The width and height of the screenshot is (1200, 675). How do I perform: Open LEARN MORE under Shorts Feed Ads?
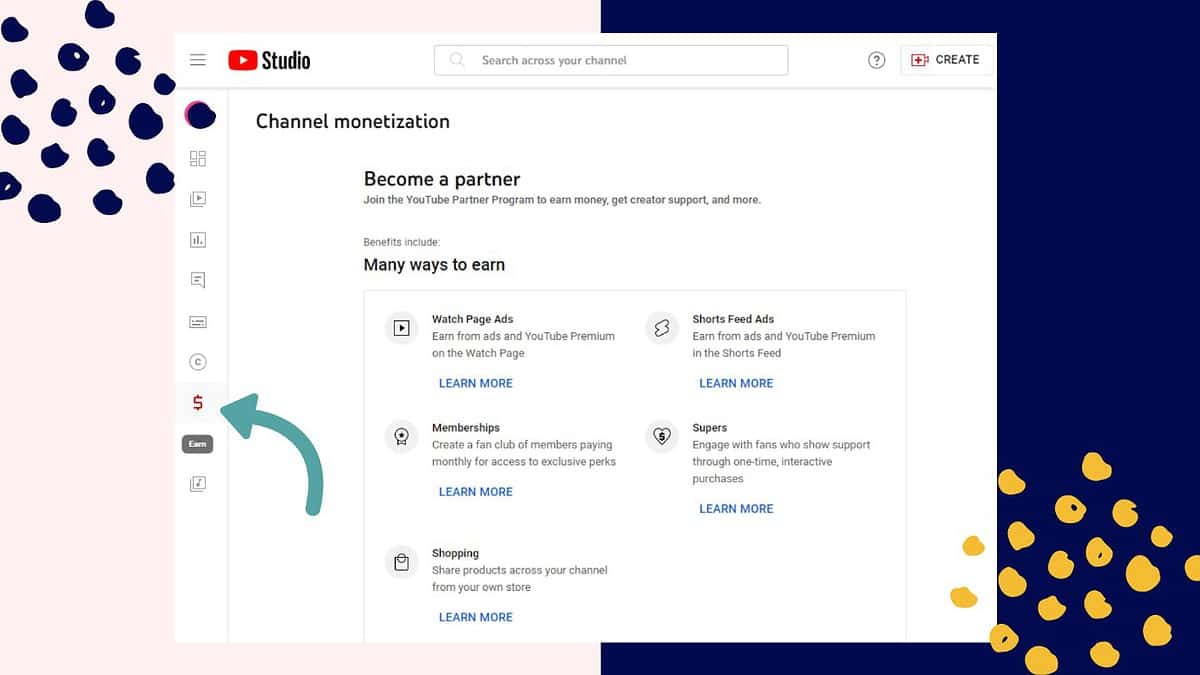coord(736,383)
